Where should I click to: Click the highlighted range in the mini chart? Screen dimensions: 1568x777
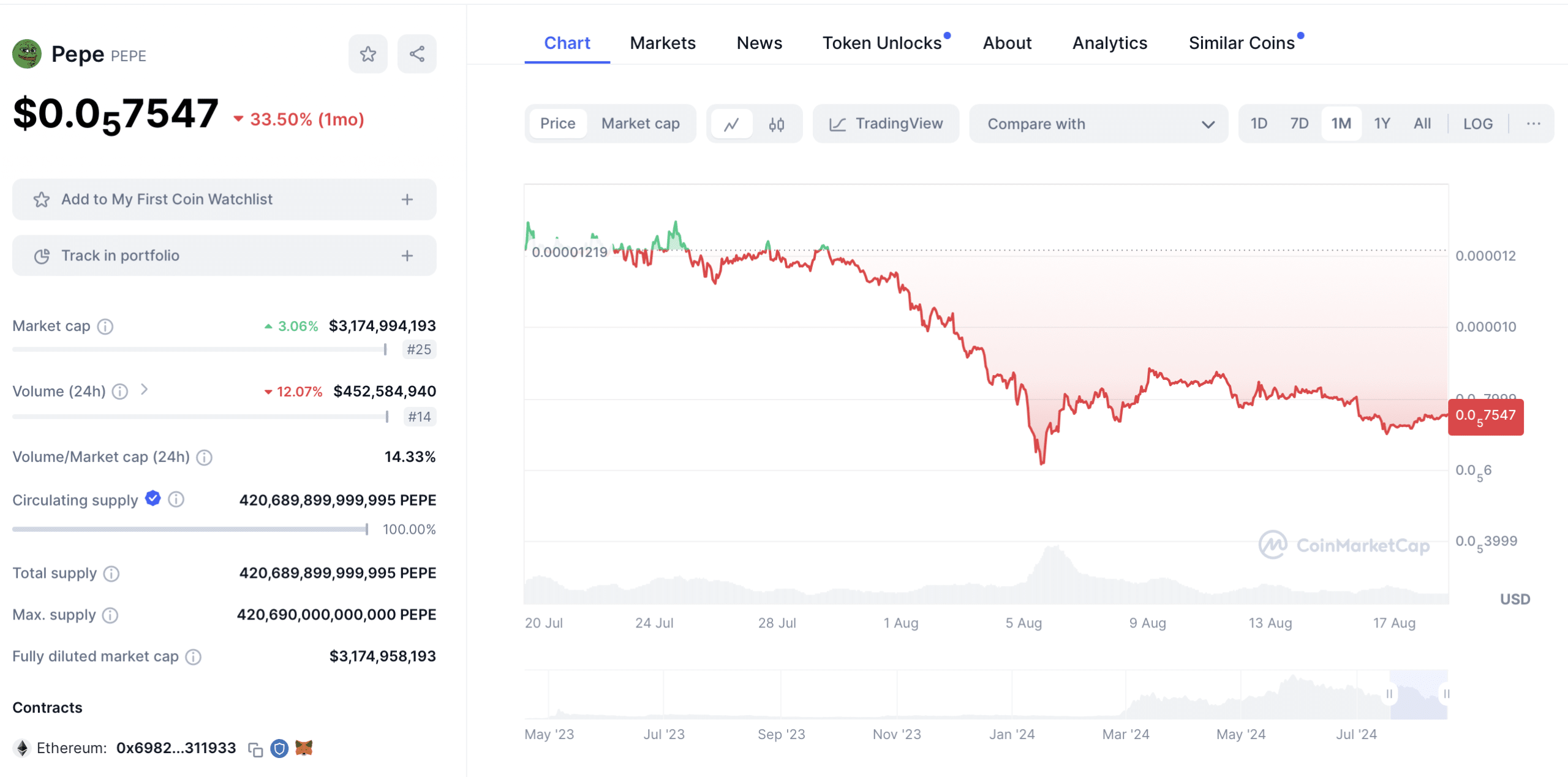point(1418,694)
